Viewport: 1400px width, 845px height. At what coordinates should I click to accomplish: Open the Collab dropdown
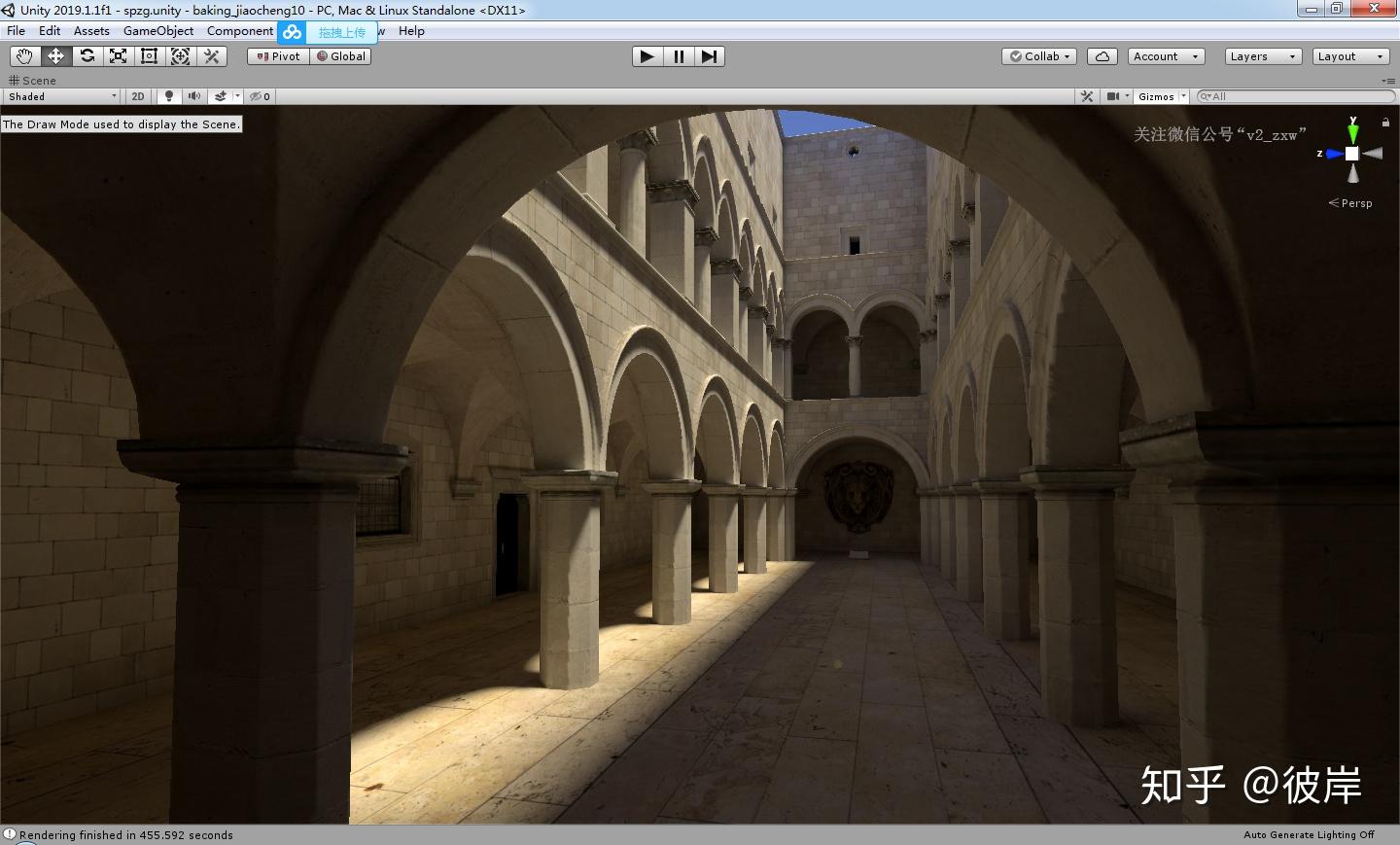[1039, 56]
